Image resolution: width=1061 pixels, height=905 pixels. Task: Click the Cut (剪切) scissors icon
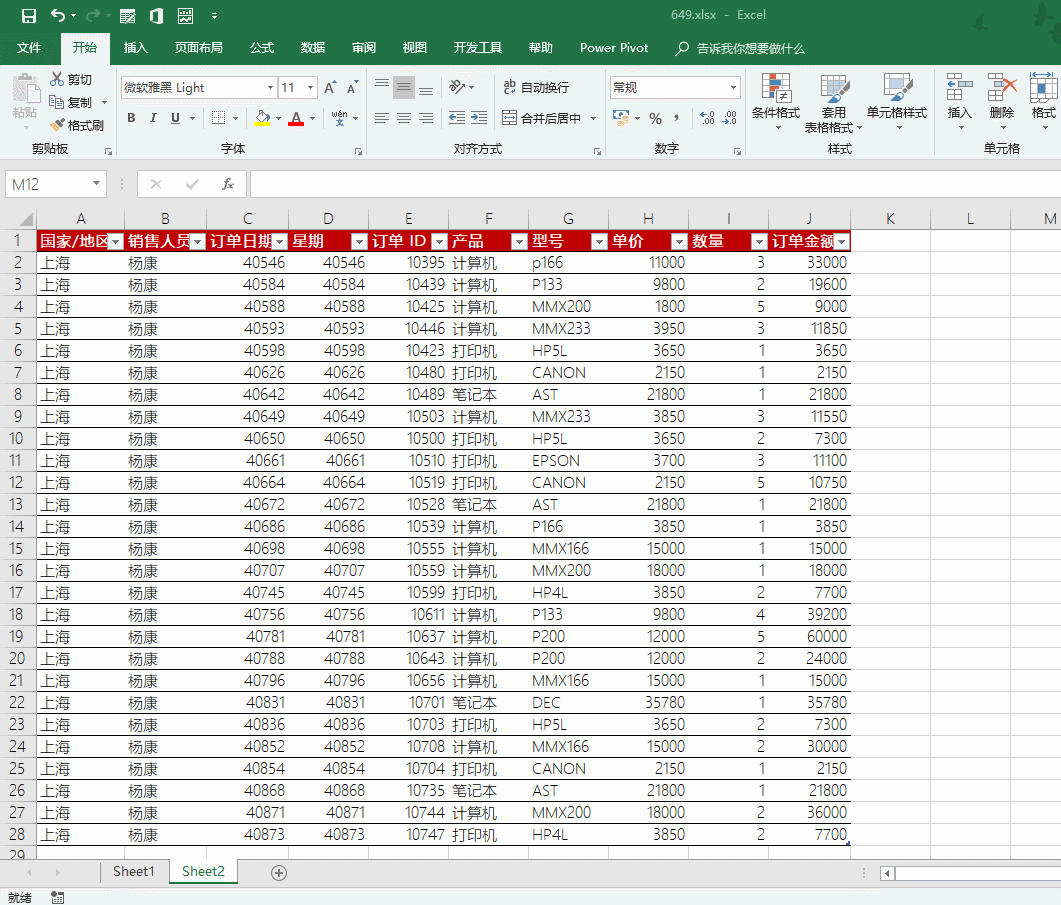click(x=57, y=79)
